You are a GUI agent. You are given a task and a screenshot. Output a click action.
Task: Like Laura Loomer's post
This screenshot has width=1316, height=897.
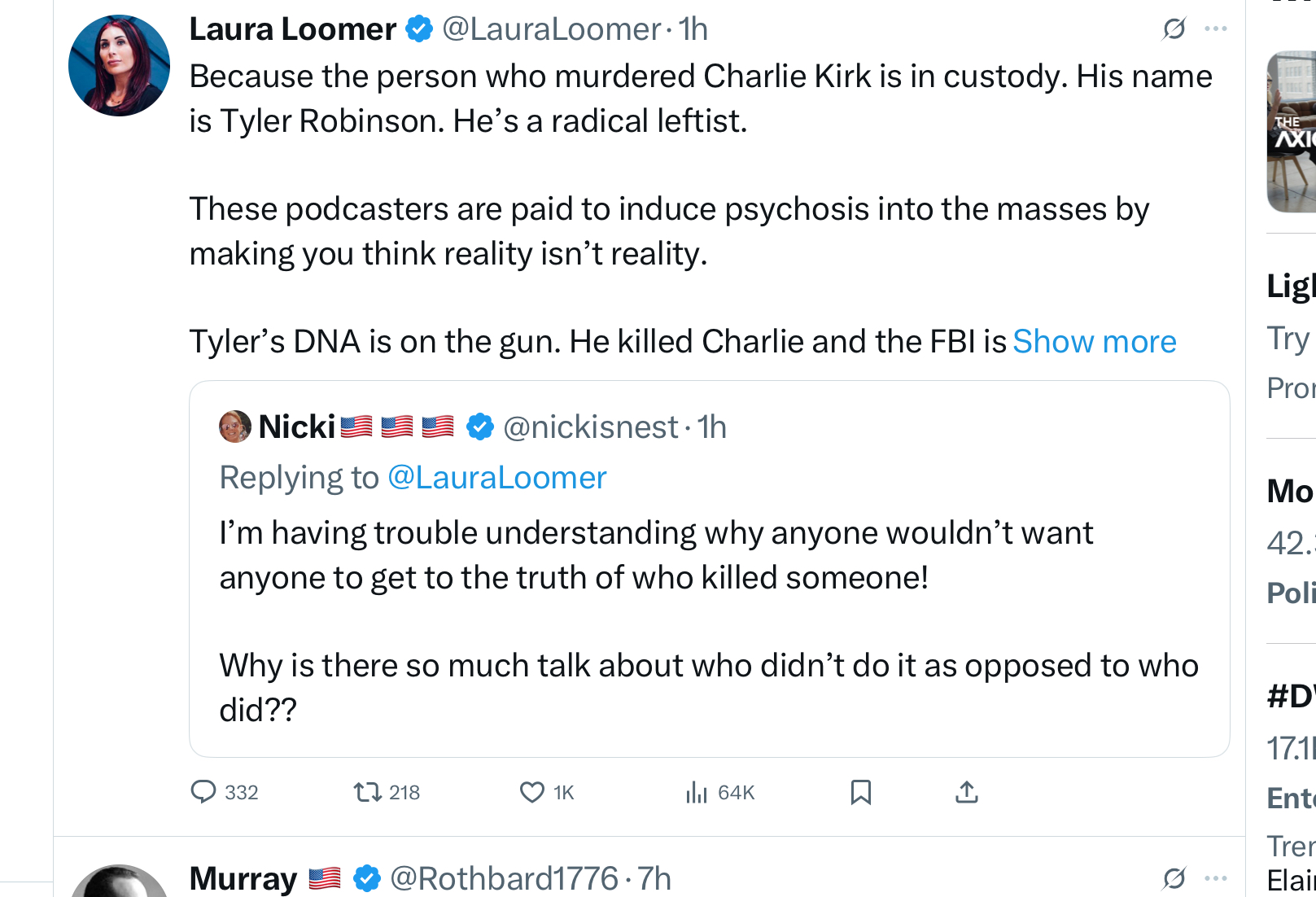[x=532, y=792]
